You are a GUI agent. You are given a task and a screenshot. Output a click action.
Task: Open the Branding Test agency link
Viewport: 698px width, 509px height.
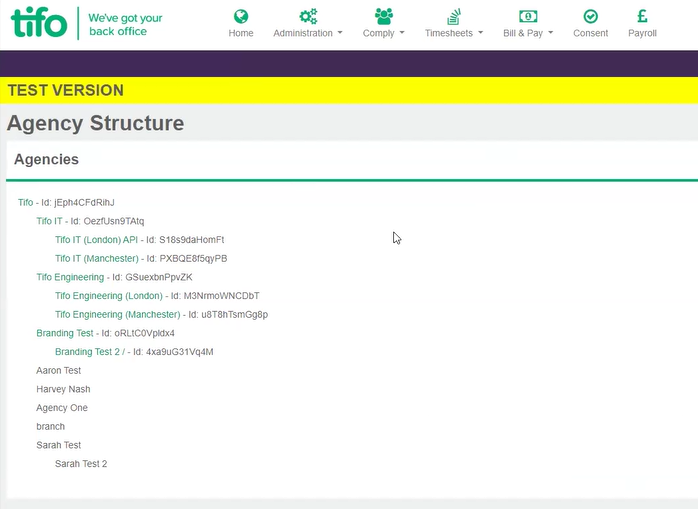[65, 333]
